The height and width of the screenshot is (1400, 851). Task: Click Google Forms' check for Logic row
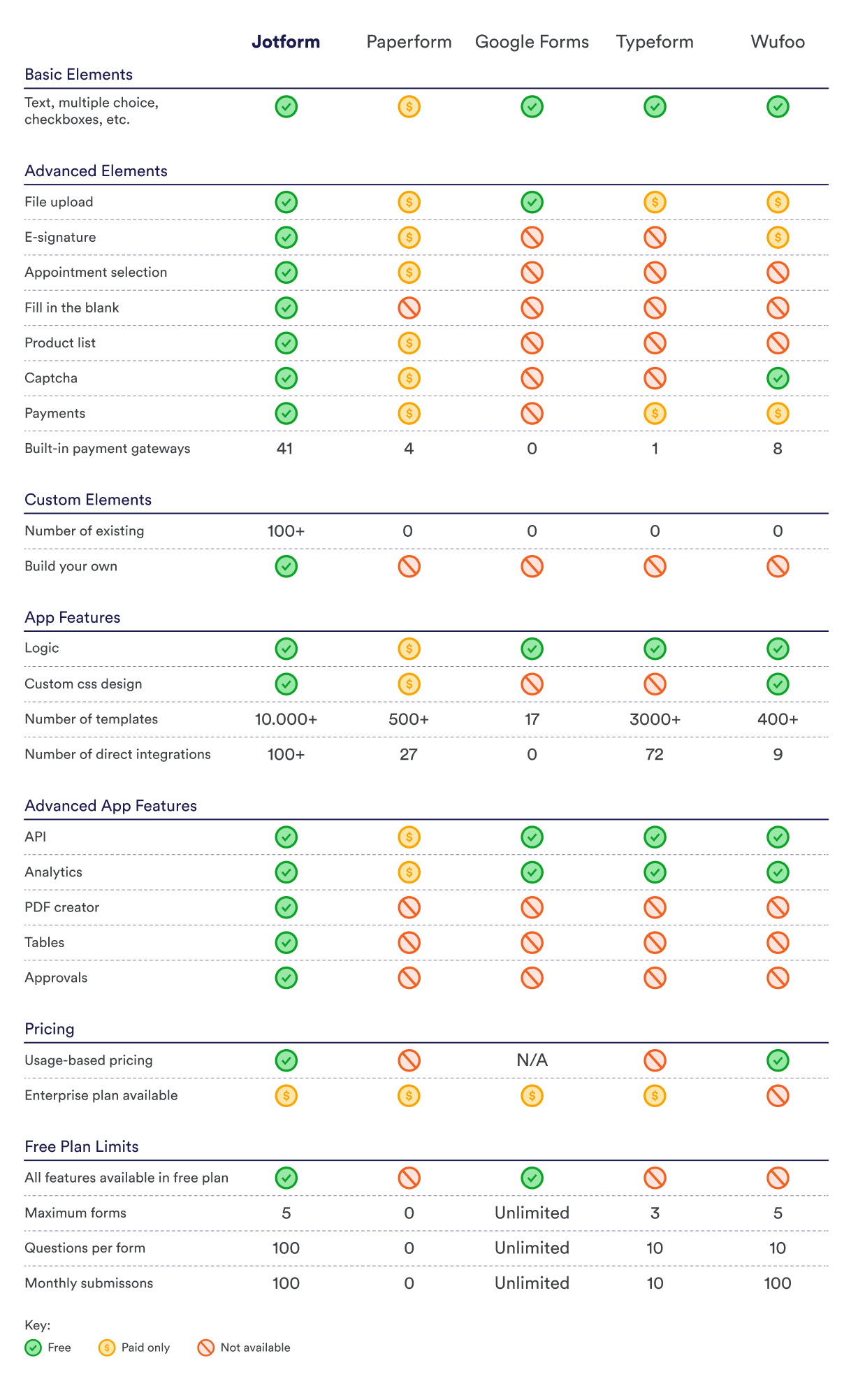tap(532, 649)
